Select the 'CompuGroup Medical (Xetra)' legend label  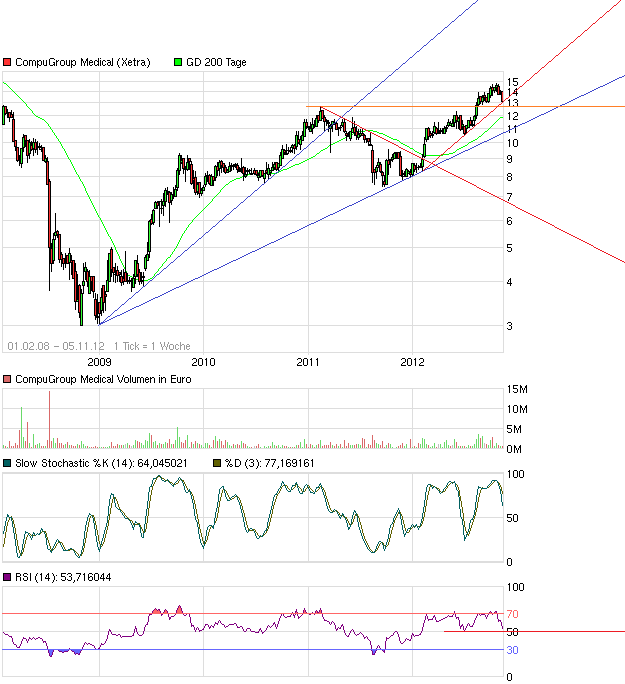pyautogui.click(x=83, y=62)
